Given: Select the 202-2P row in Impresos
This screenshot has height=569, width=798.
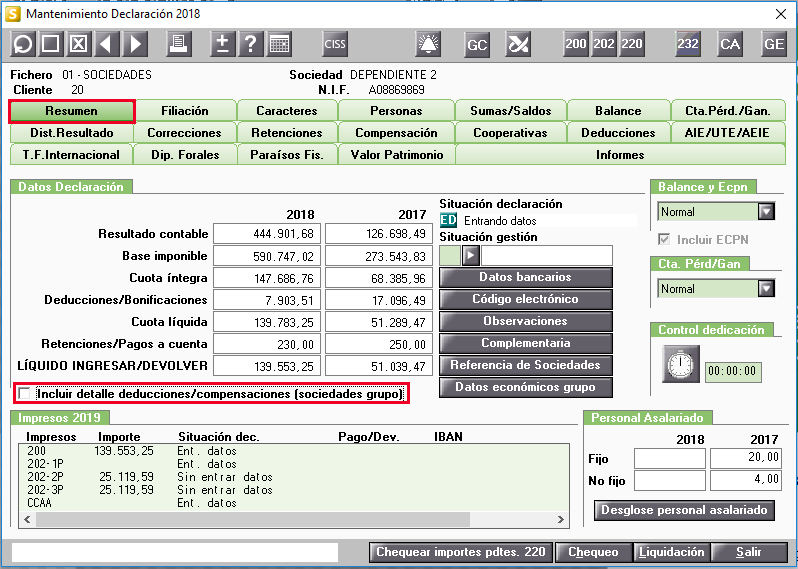Looking at the screenshot, I should point(294,477).
